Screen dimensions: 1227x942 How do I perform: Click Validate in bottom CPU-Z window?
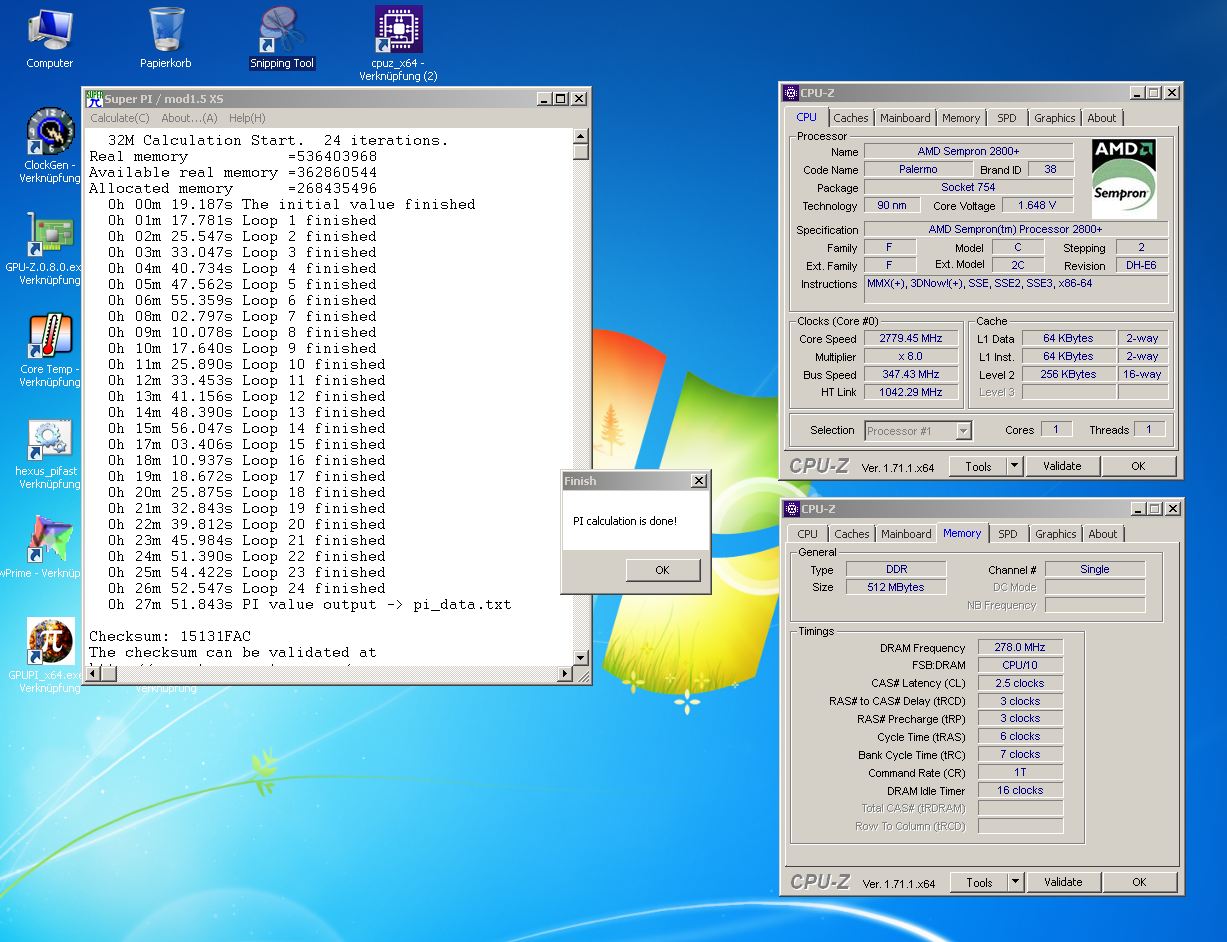(x=1063, y=882)
